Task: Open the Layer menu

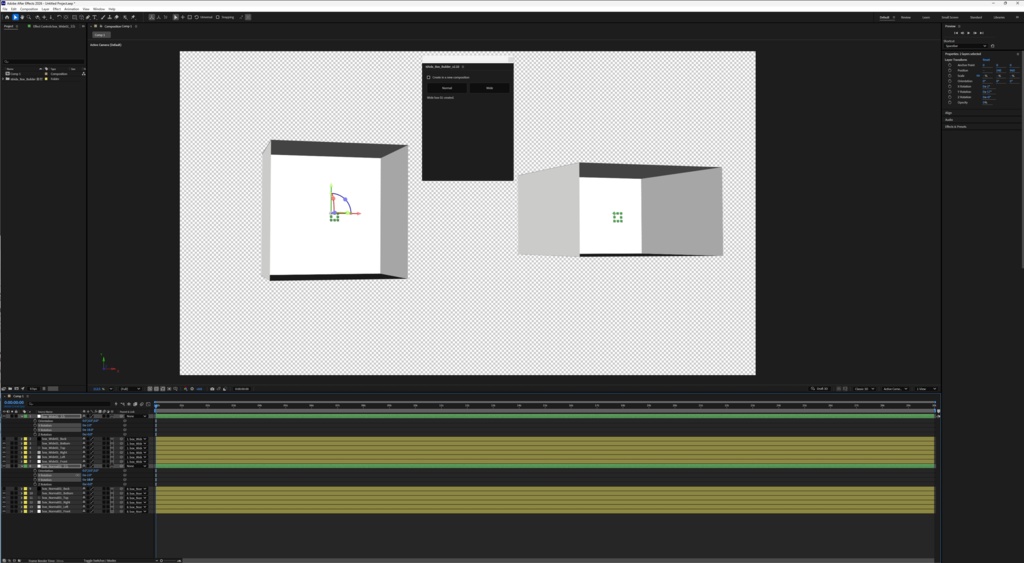Action: 45,9
